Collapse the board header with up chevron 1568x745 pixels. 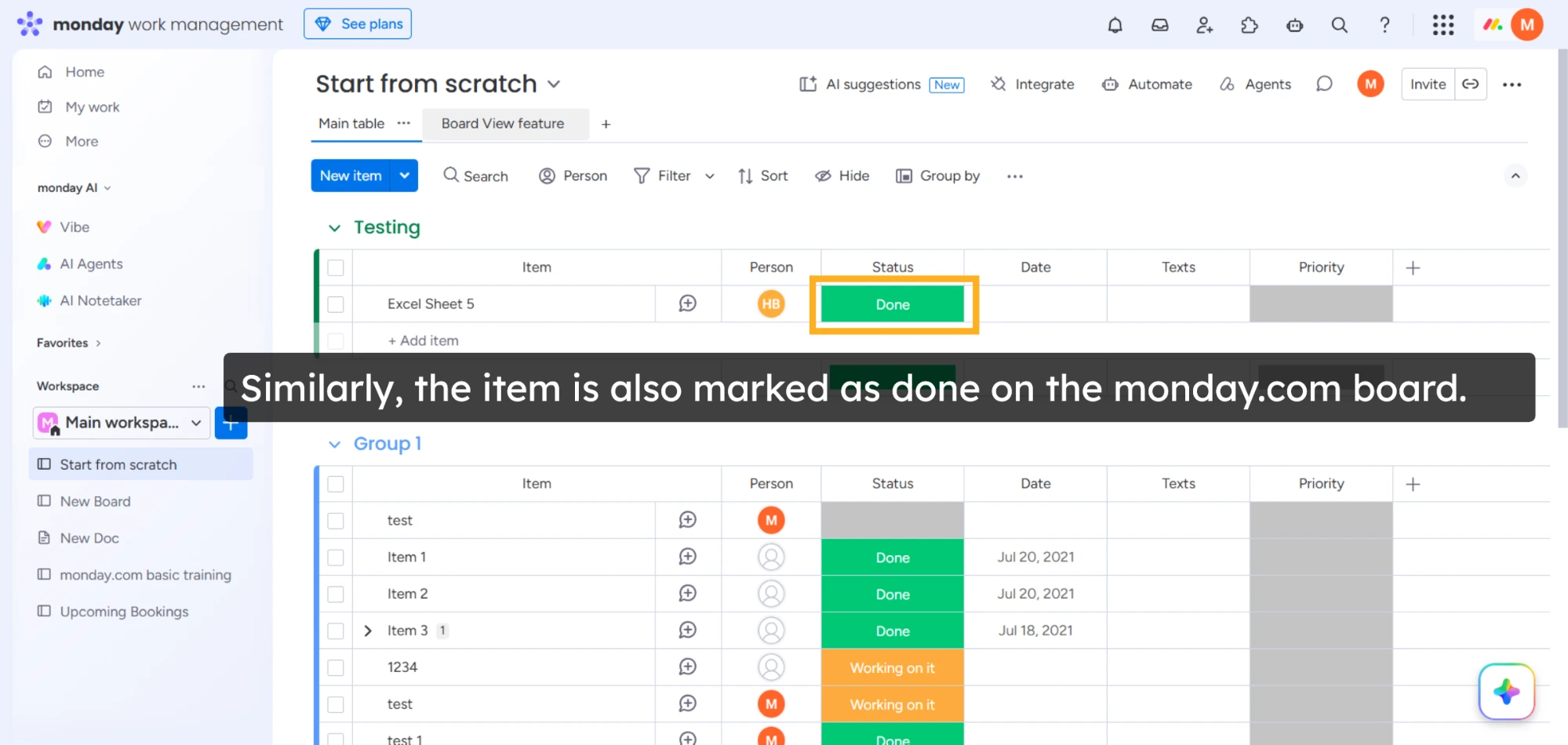(1515, 176)
